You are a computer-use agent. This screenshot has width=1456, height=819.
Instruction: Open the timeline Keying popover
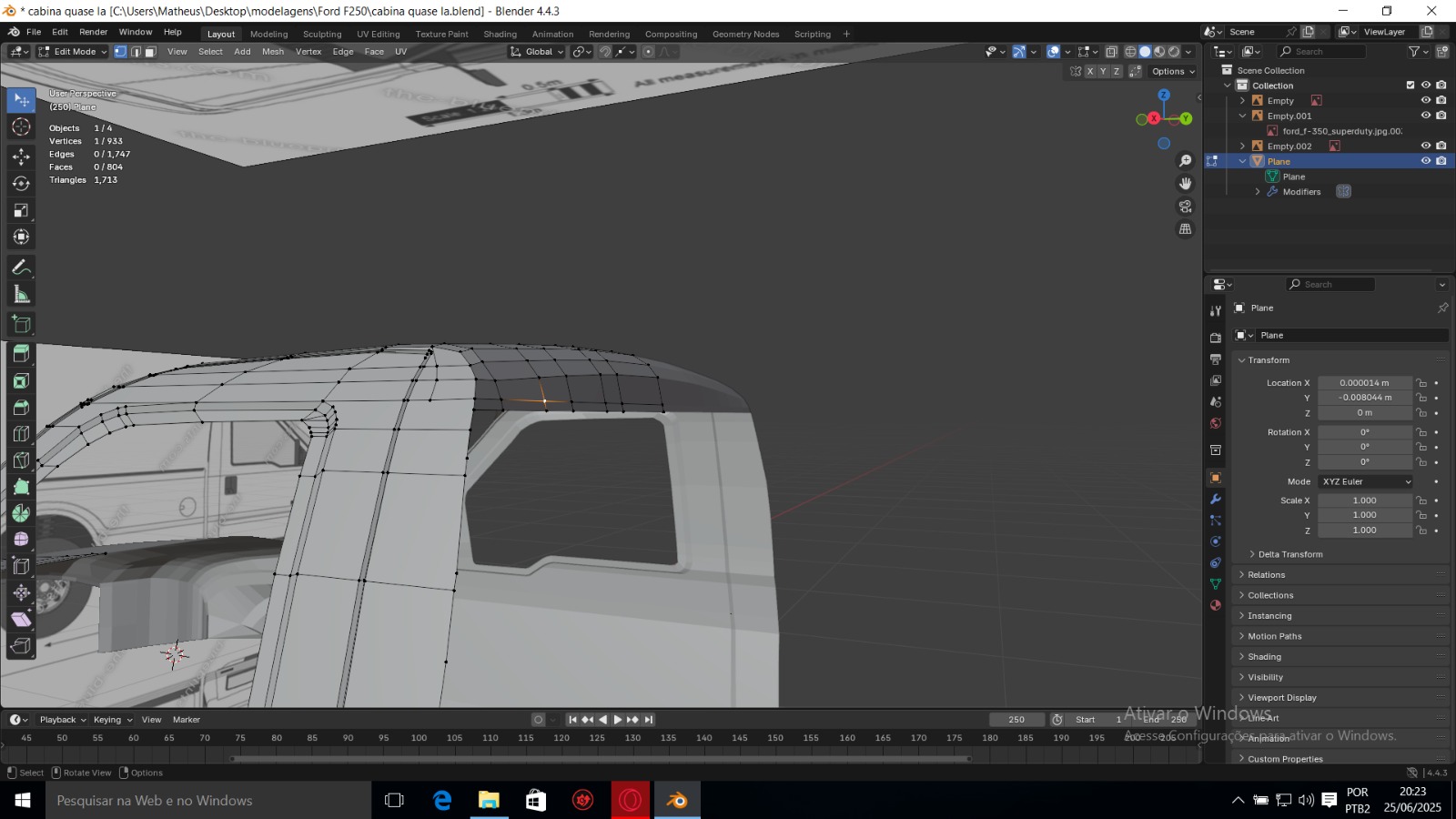[x=112, y=720]
